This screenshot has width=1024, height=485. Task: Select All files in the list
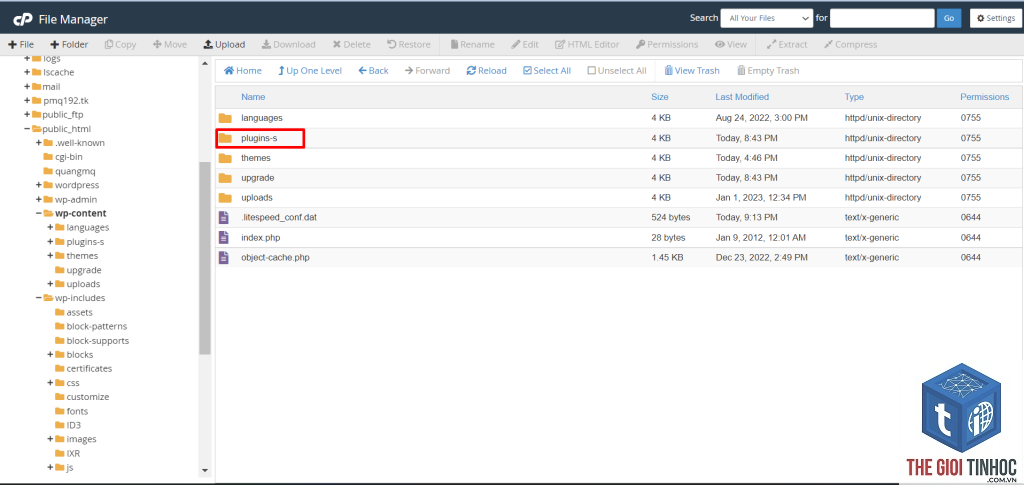[547, 70]
